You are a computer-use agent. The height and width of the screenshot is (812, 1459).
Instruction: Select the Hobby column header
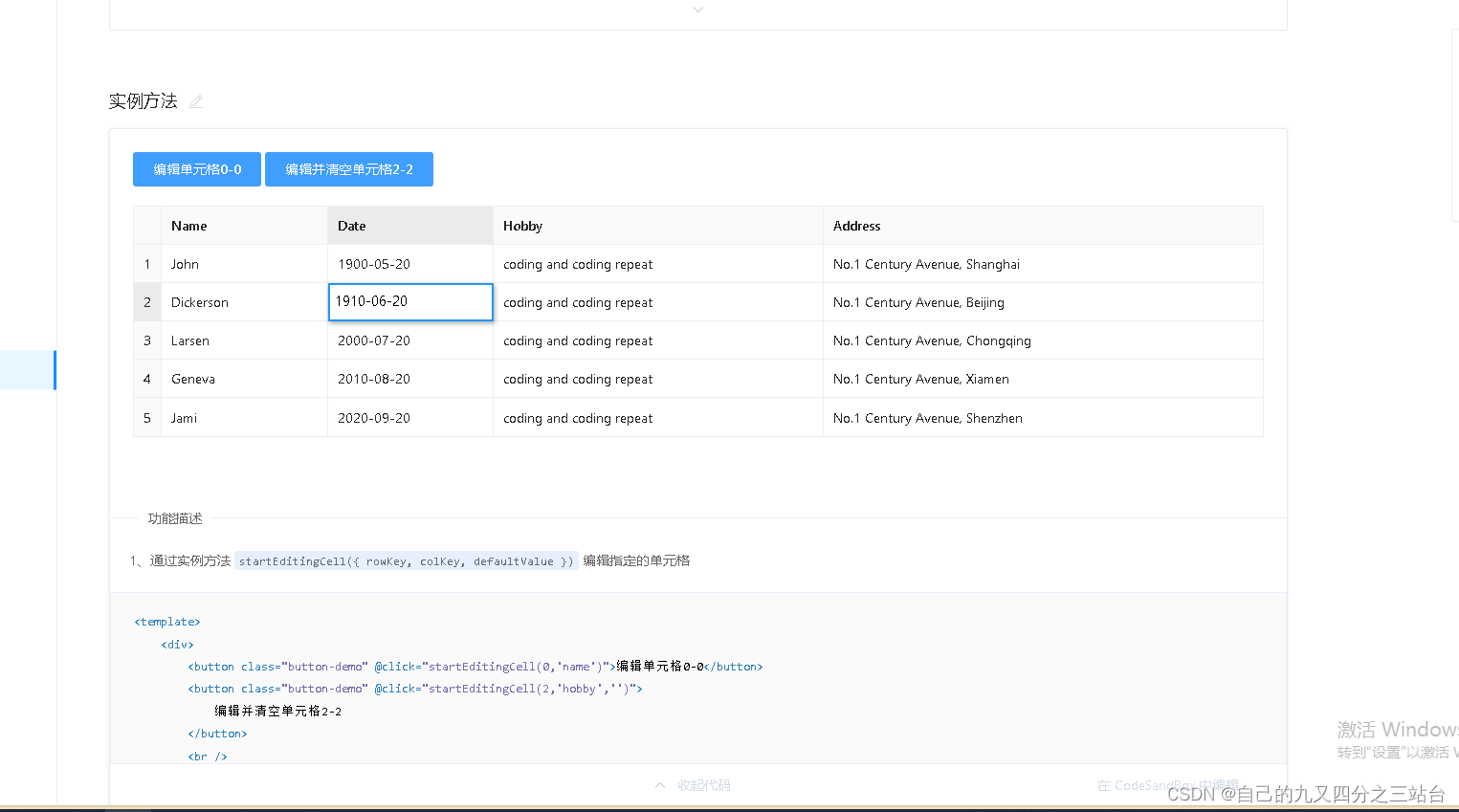(658, 226)
